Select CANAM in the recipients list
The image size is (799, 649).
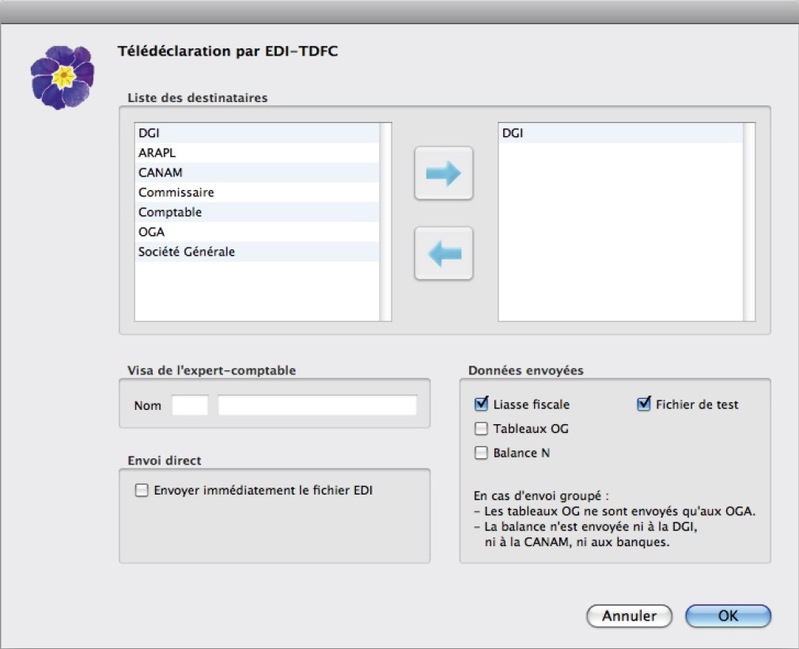click(x=257, y=173)
